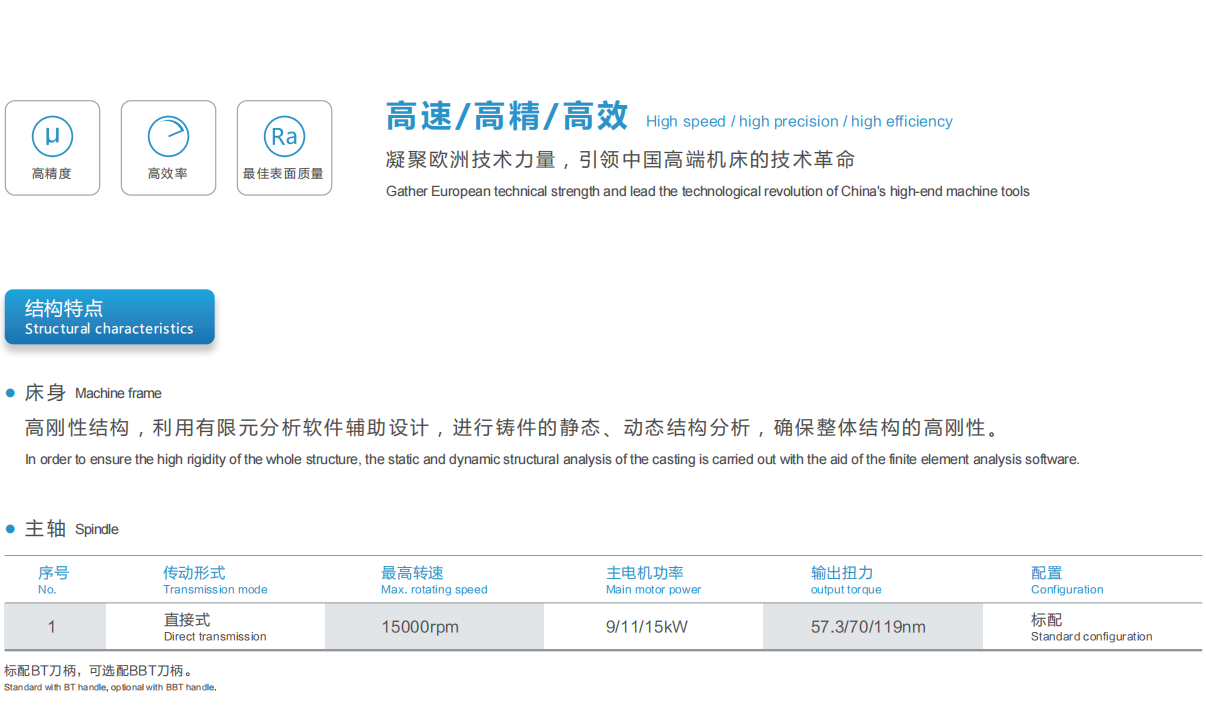Click the blue bullet beside Machine frame

point(11,393)
